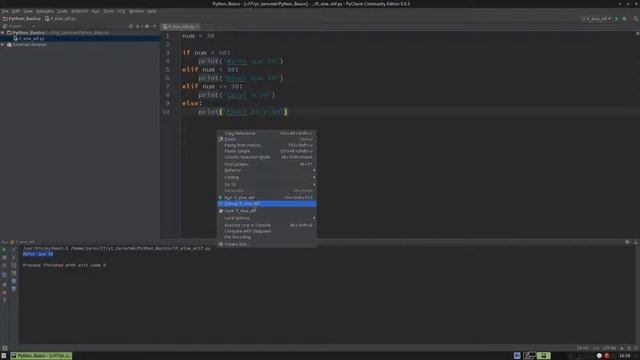Click Copy Reference in the context menu
The width and height of the screenshot is (640, 360).
267,133
